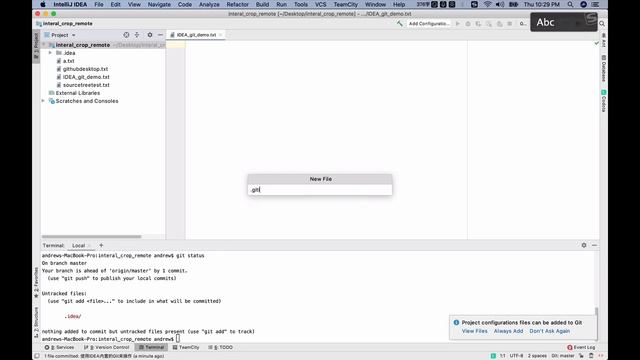640x360 pixels.
Task: Click the New File name input field
Action: pos(320,190)
